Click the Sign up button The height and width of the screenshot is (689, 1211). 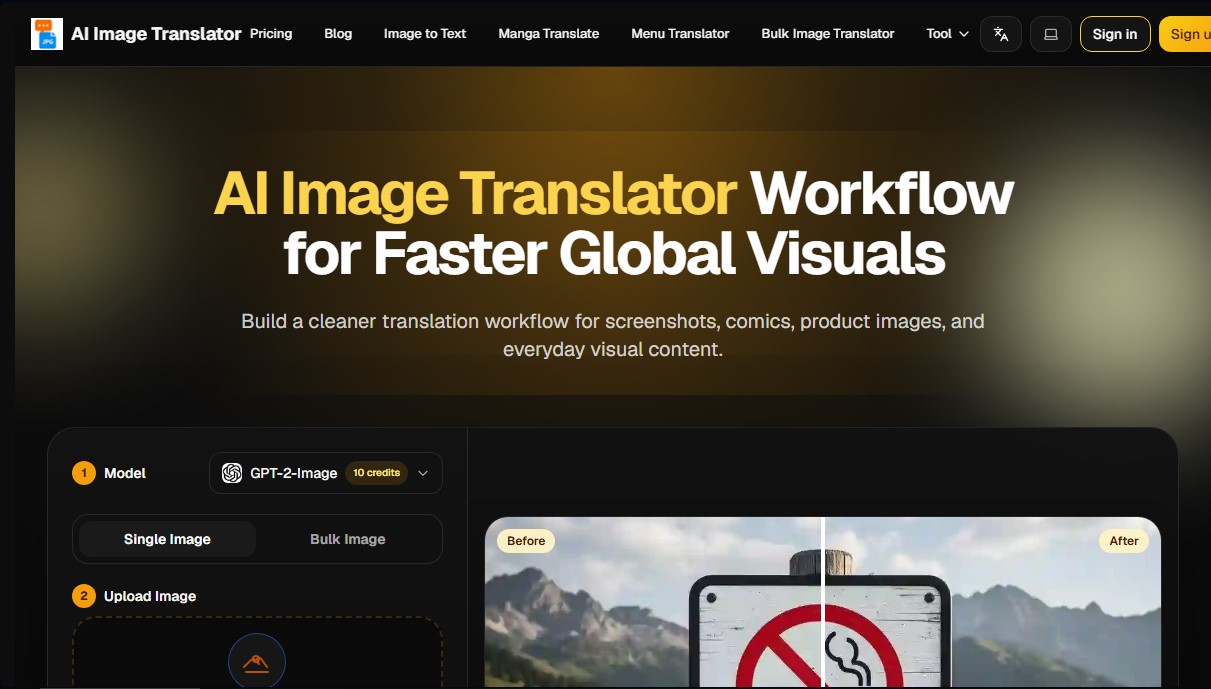pos(1186,34)
